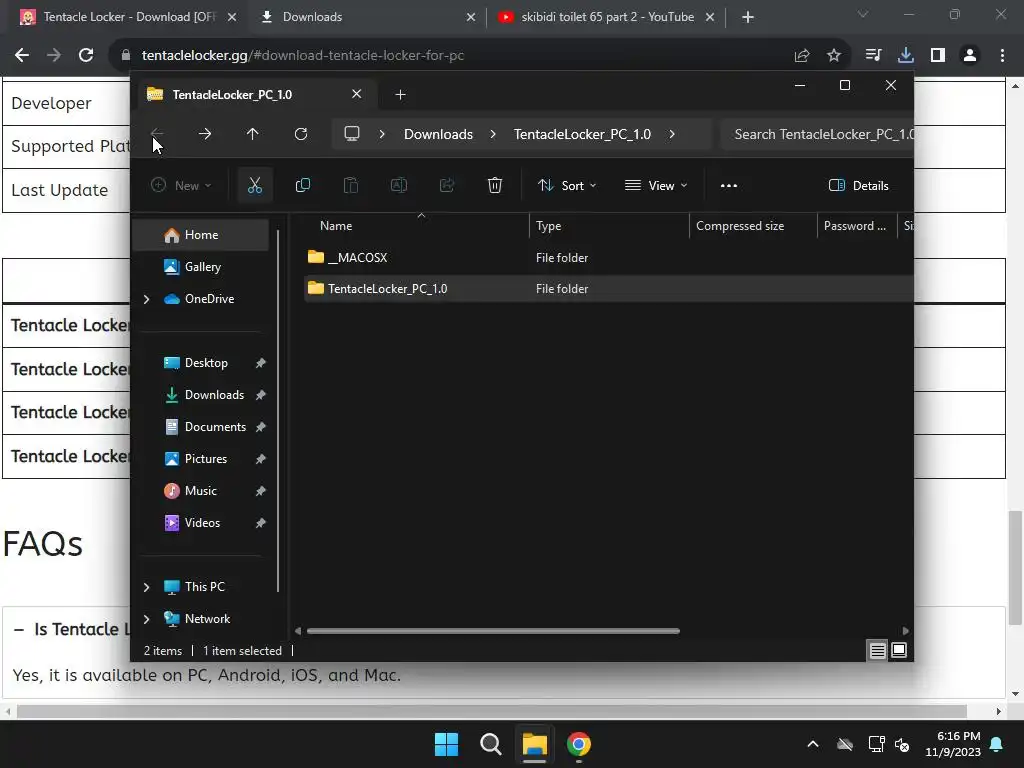This screenshot has height=768, width=1024.
Task: Click the Paste clipboard icon
Action: click(x=351, y=185)
